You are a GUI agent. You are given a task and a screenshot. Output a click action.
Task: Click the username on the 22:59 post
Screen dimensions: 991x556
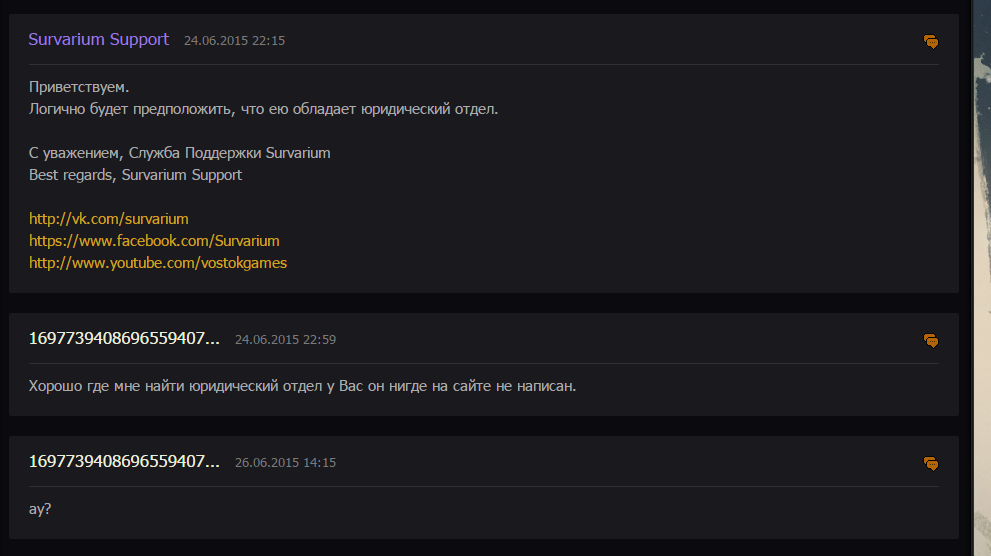tap(124, 339)
